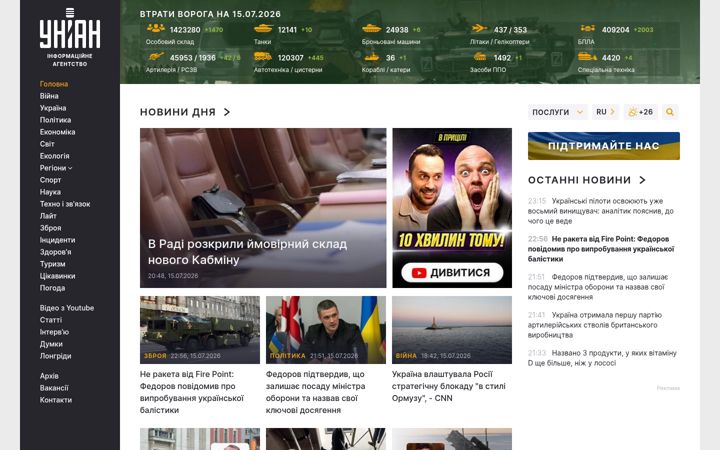Open the Останні новини heading
The height and width of the screenshot is (450, 720).
point(579,180)
